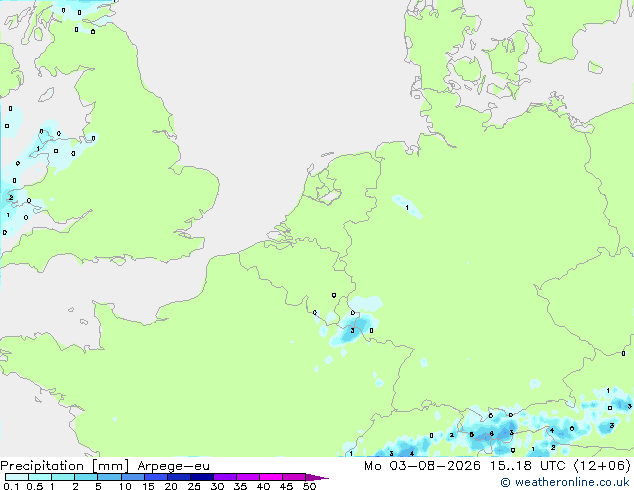Click the Precipitation [mm] title text
The image size is (634, 490).
[x=65, y=466]
